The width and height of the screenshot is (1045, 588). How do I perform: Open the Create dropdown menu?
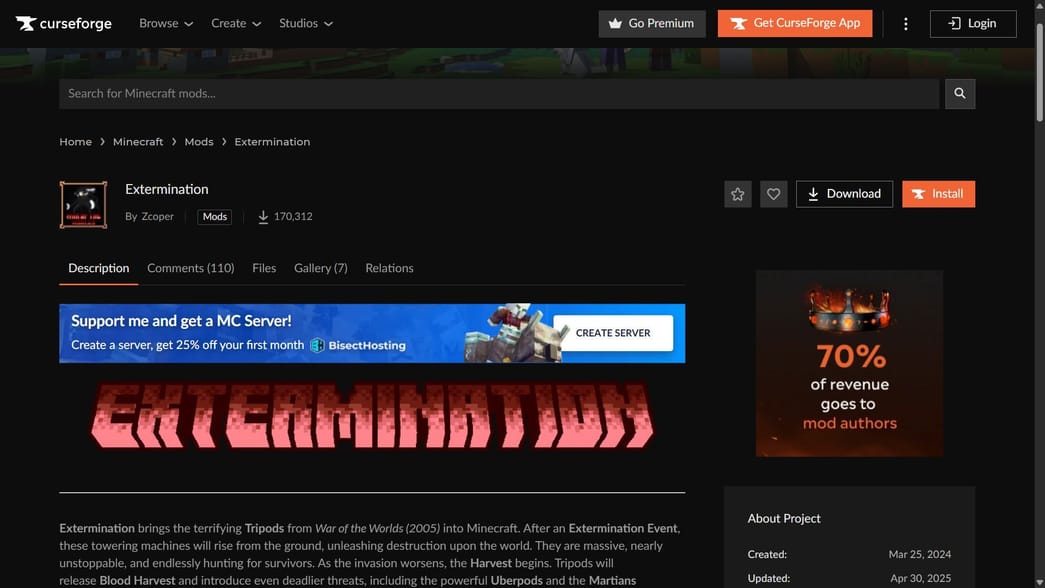coord(236,22)
